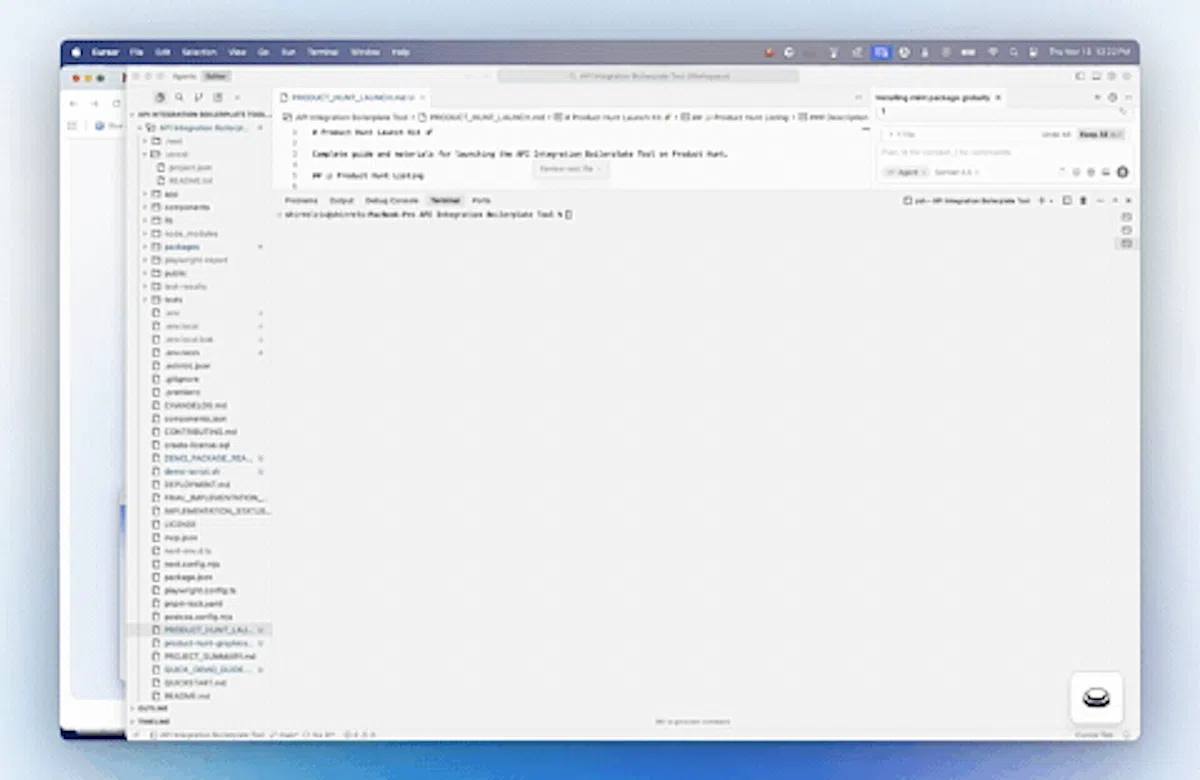
Task: Focus the chat prompt input field
Action: (1003, 152)
